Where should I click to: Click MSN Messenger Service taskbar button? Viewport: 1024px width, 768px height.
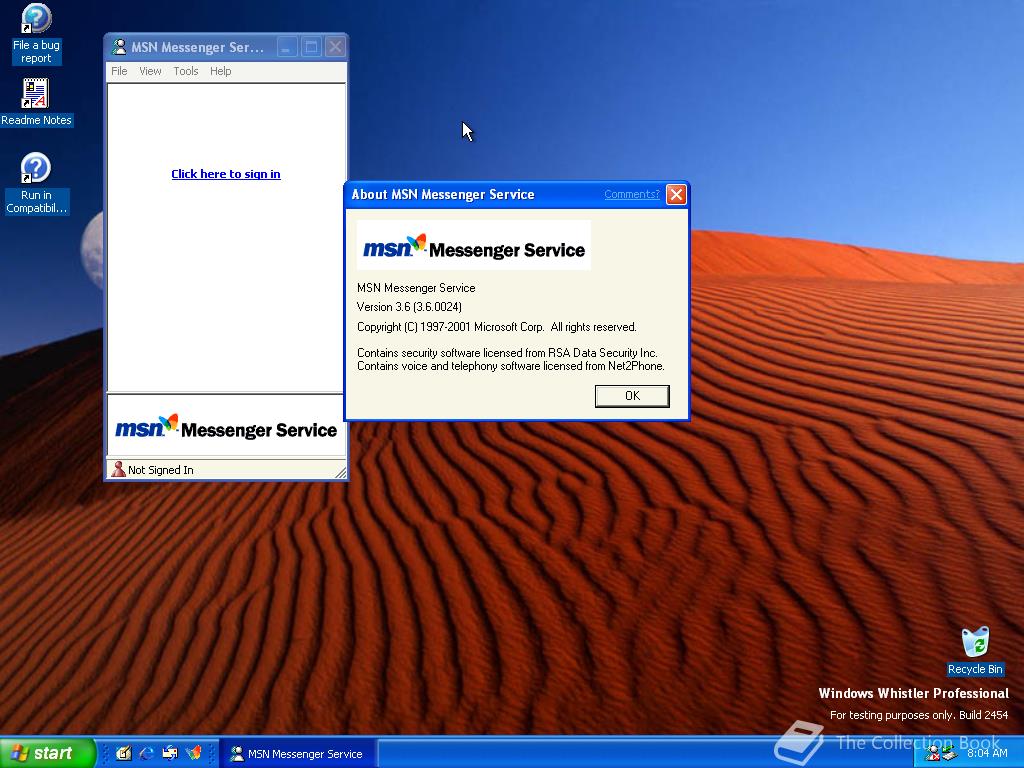(297, 754)
